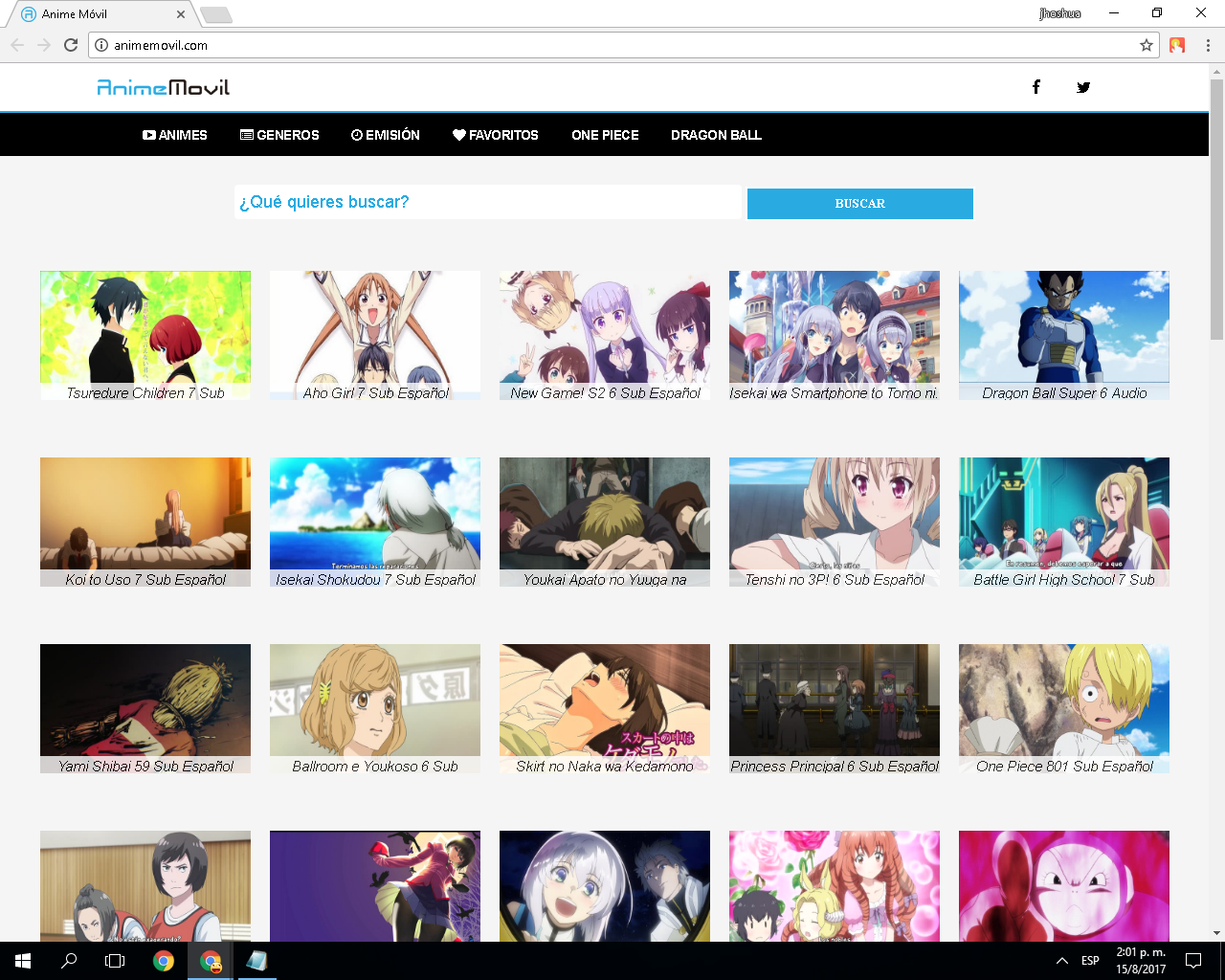This screenshot has height=980, width=1225.
Task: Open Princess Principal 6 Sub Español
Action: tap(835, 708)
